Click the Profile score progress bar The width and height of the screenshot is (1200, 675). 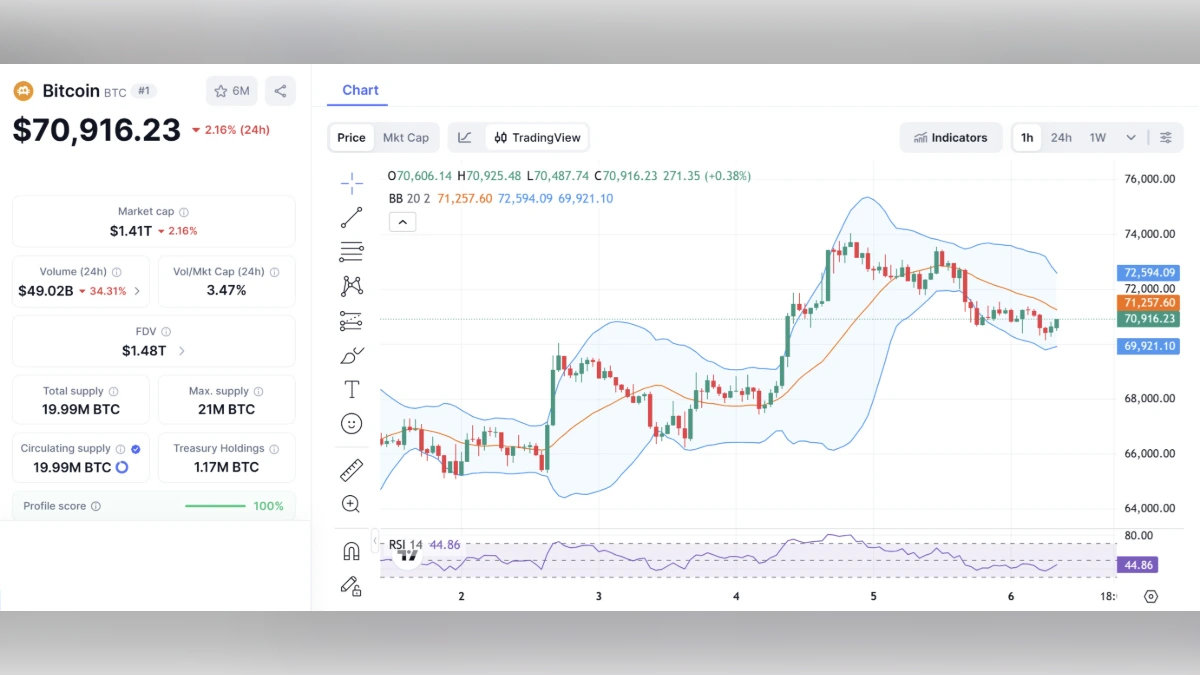[x=214, y=506]
